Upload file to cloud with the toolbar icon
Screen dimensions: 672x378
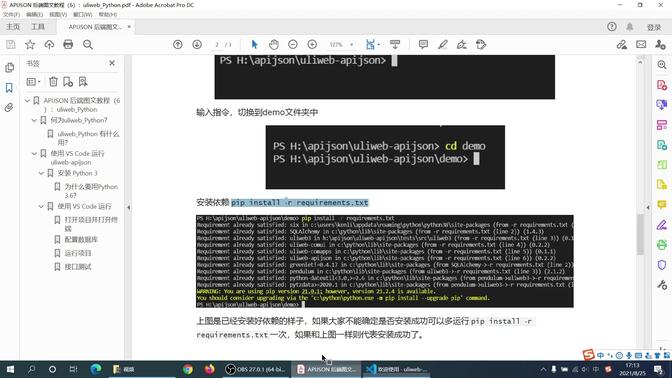point(49,45)
